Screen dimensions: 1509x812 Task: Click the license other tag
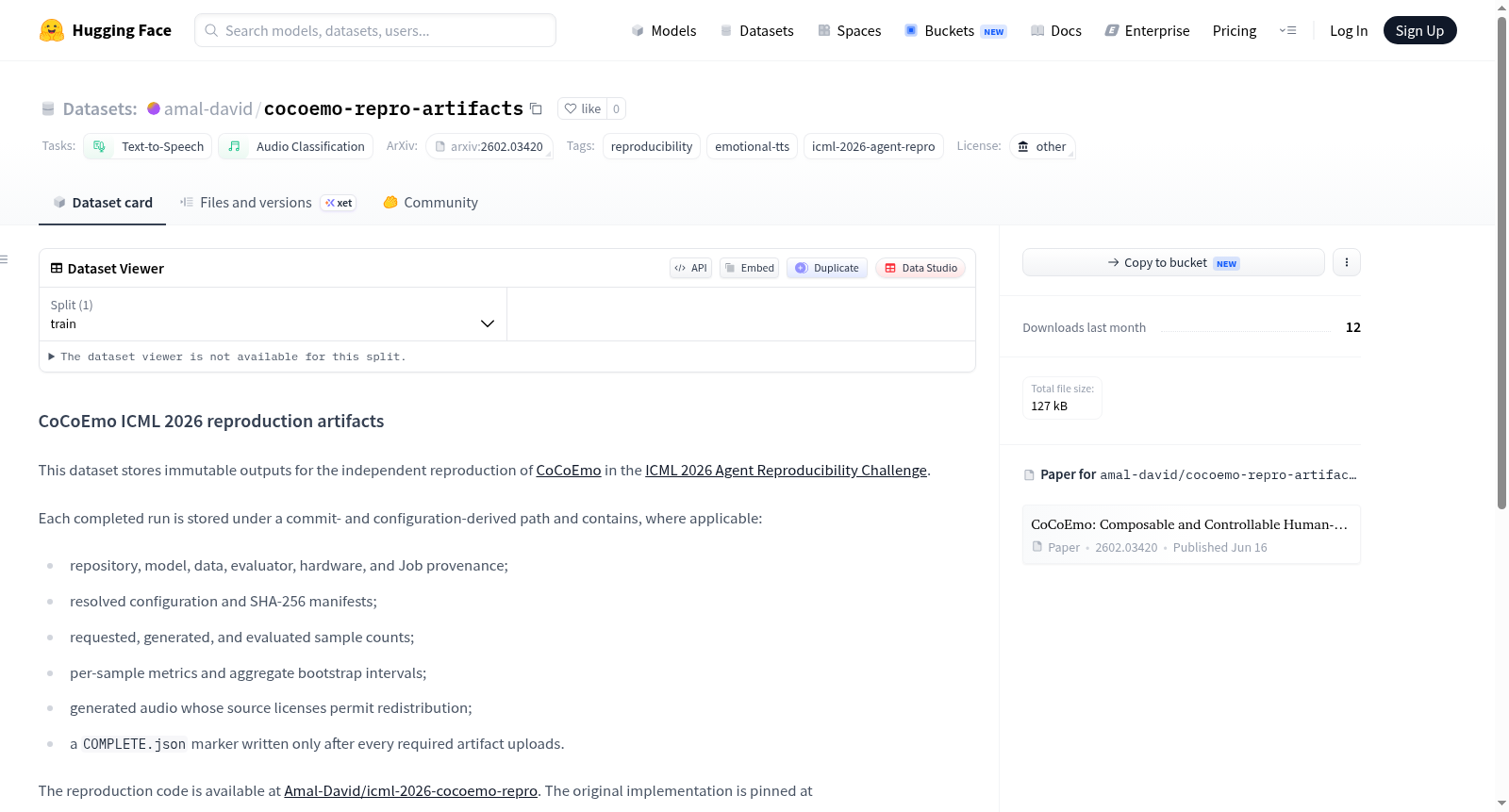1042,146
